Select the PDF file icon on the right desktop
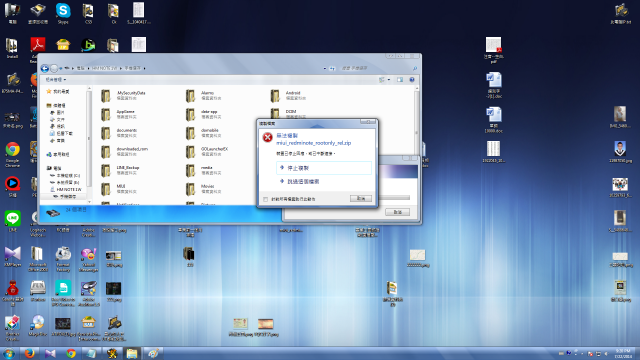The image size is (640, 360). click(493, 50)
